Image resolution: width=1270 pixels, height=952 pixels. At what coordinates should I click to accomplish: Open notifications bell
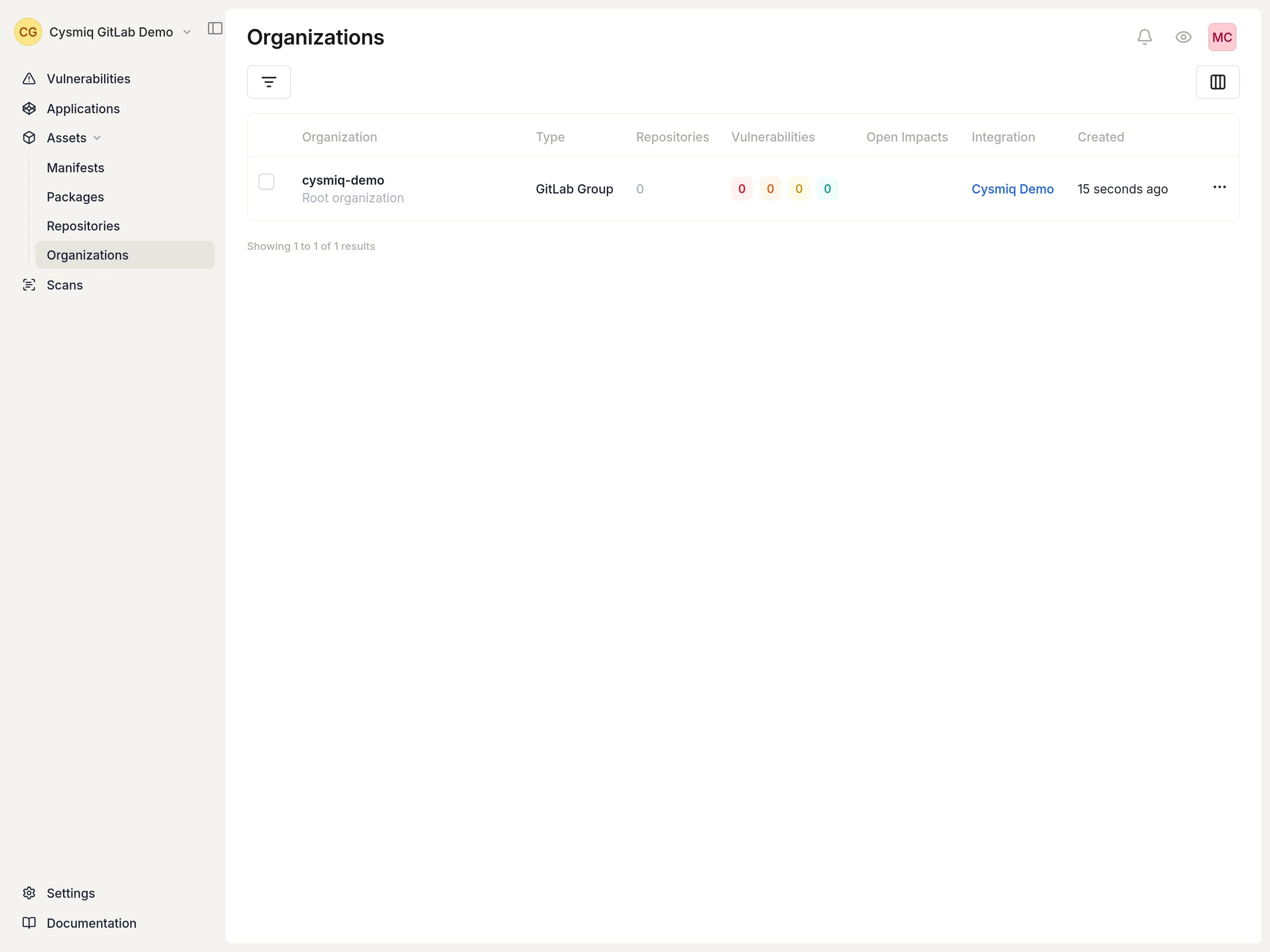(x=1144, y=37)
